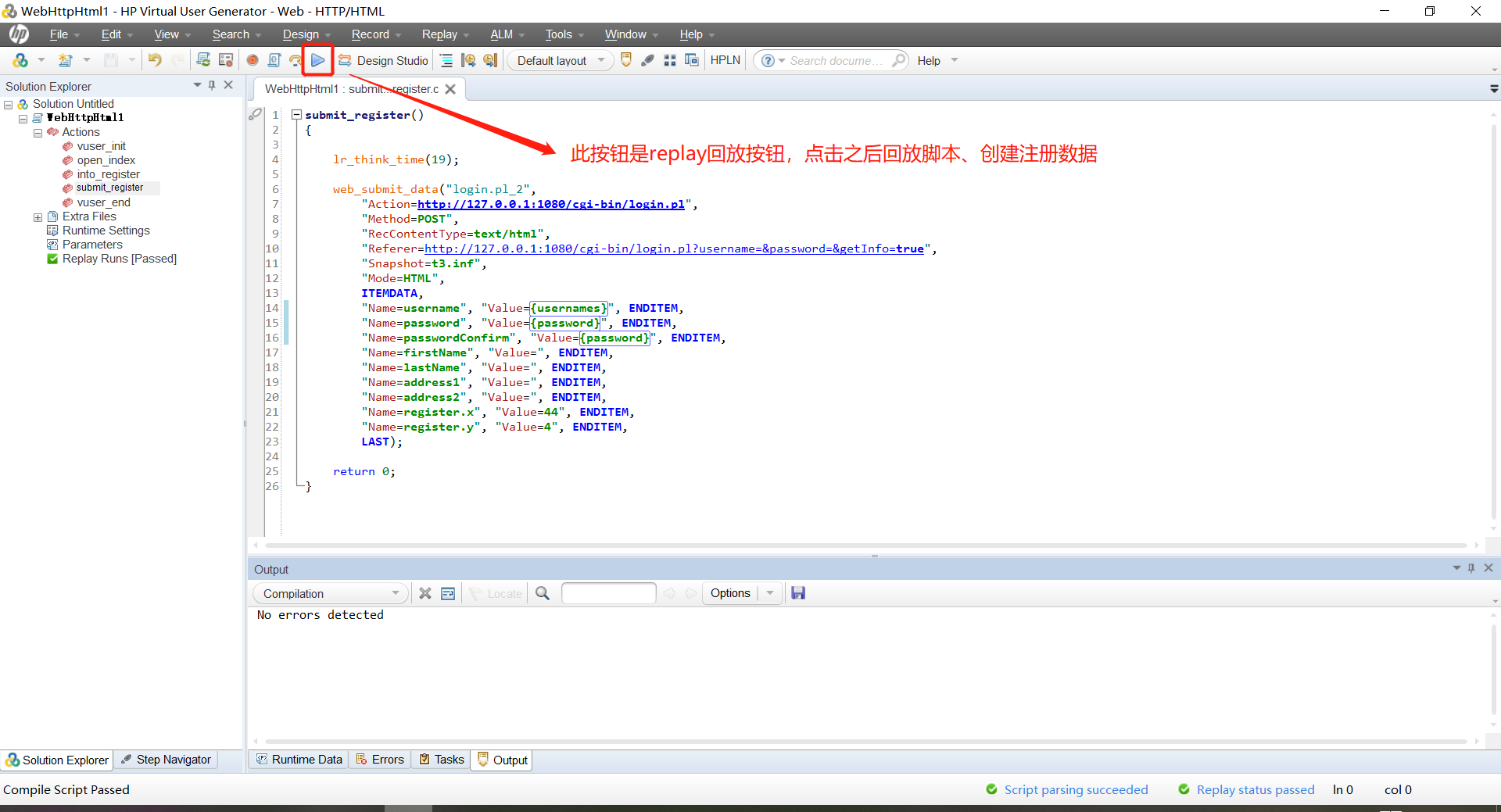This screenshot has height=812, width=1501.
Task: Select the Record icon on the toolbar
Action: pyautogui.click(x=252, y=60)
